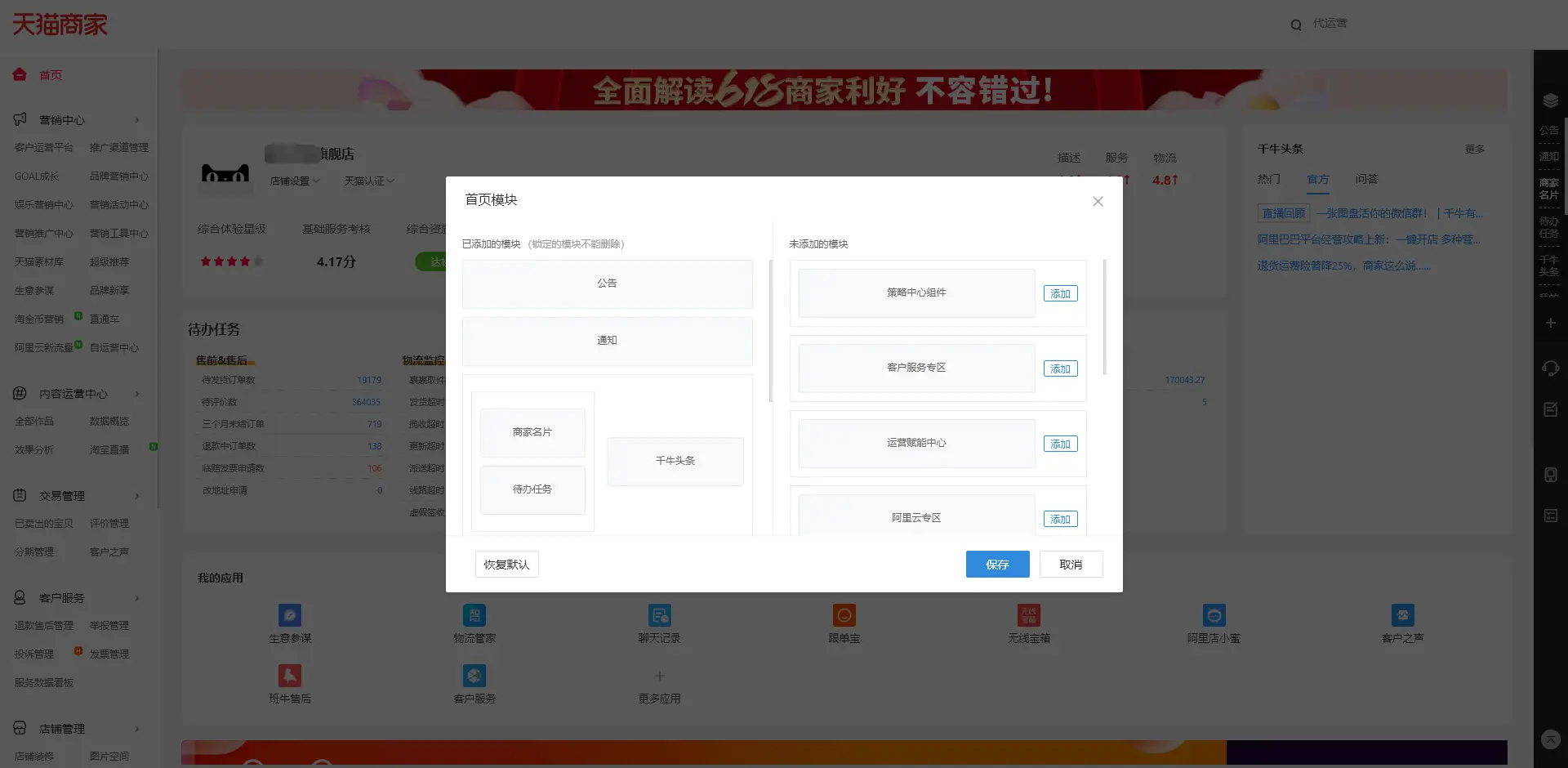Open the 客户之声 app icon
Viewport: 1568px width, 768px height.
[x=1402, y=615]
